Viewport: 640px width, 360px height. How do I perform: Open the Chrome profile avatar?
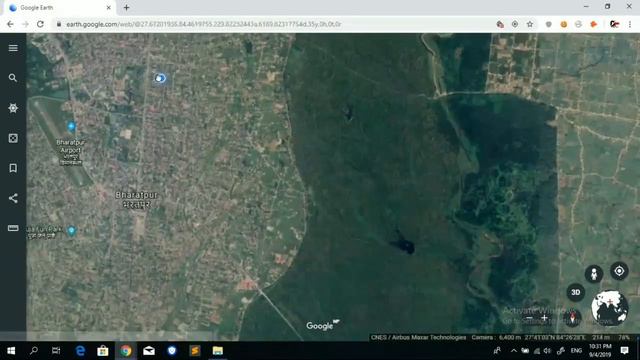tap(614, 24)
